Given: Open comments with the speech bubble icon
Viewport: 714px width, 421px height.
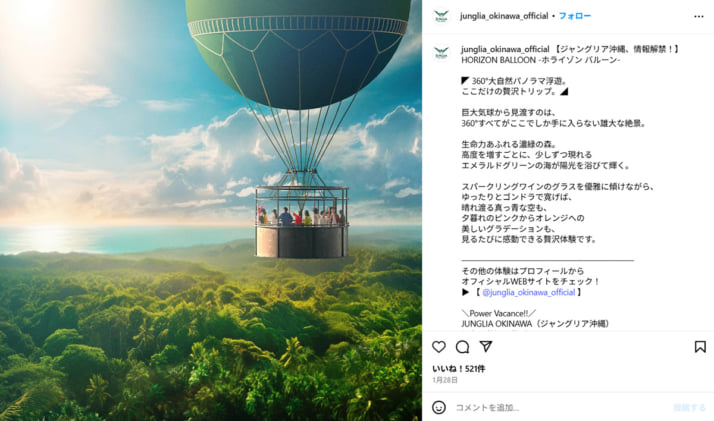Looking at the screenshot, I should [x=462, y=347].
